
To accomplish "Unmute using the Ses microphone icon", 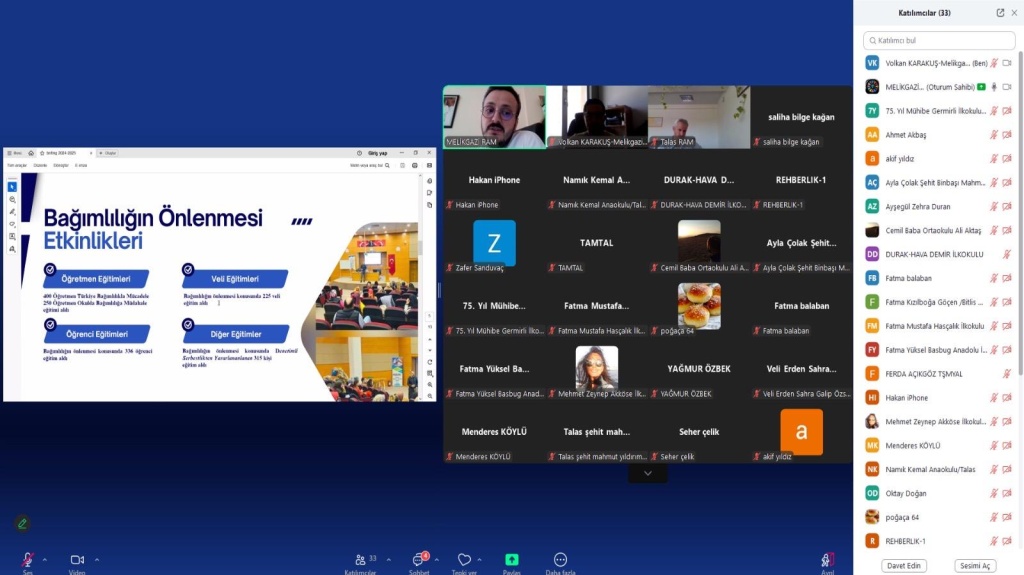I will click(28, 559).
